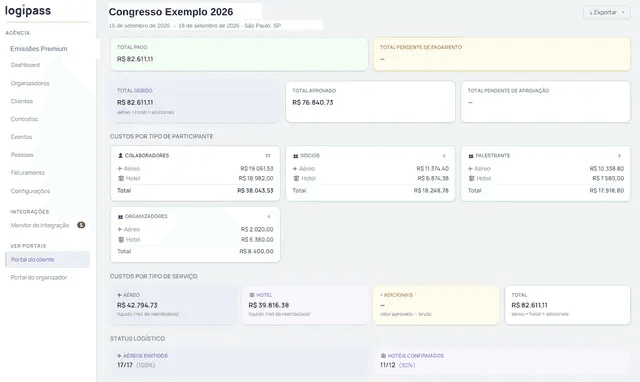Click Organizadores total R$ 8.400,00
The height and width of the screenshot is (382, 640).
click(256, 251)
